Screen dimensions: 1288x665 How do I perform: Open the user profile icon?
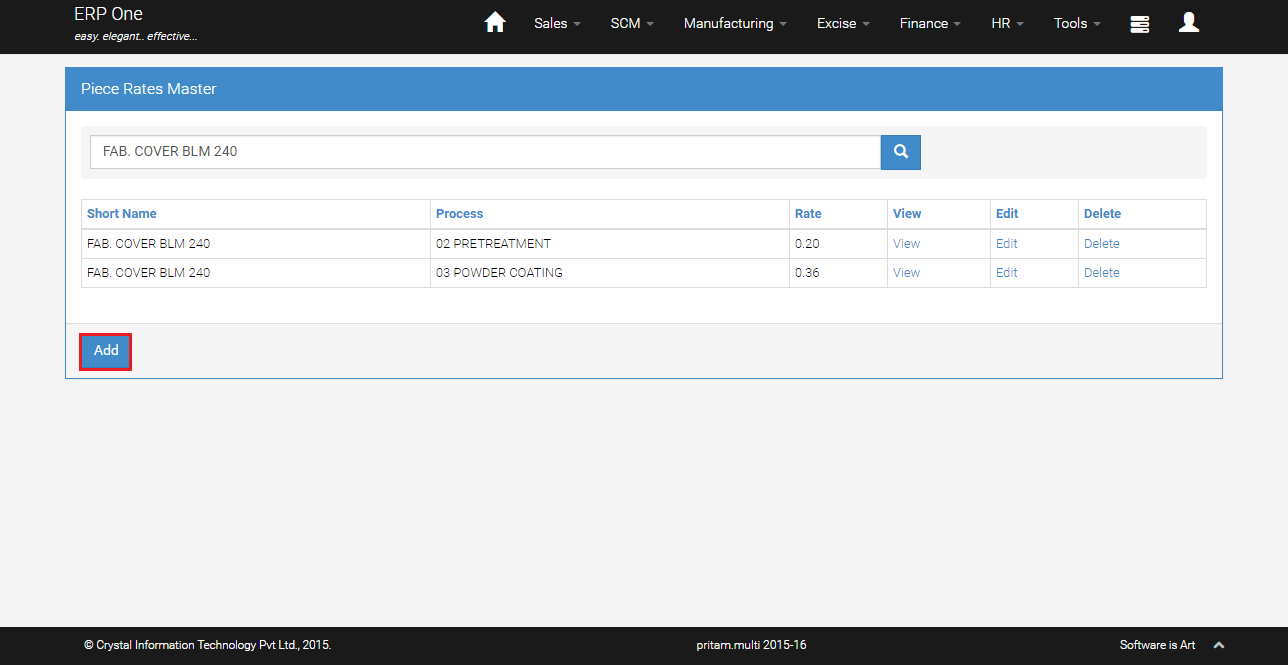coord(1188,23)
